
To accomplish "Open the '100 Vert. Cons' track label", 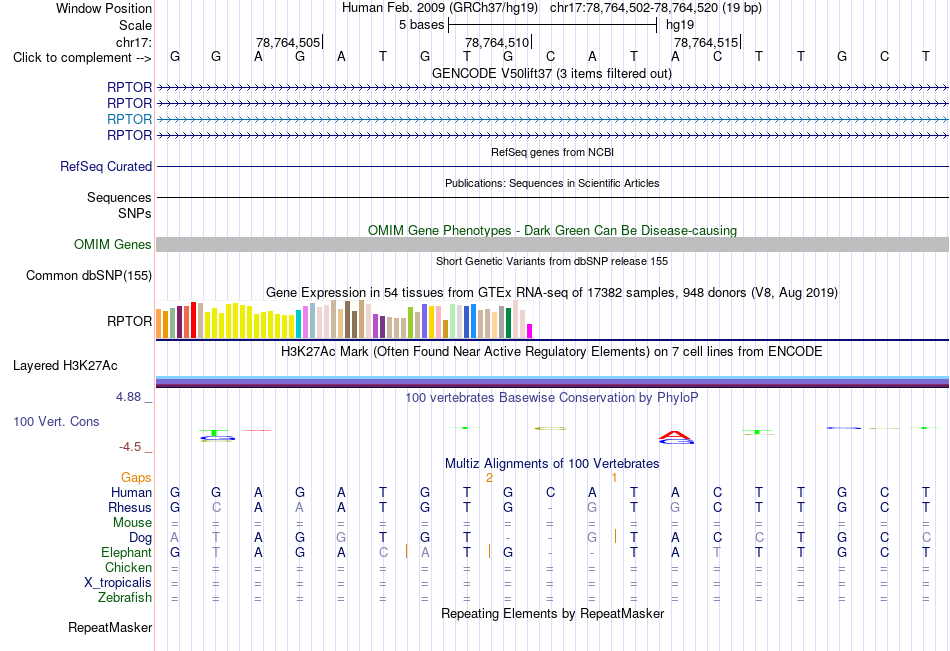I will point(56,421).
